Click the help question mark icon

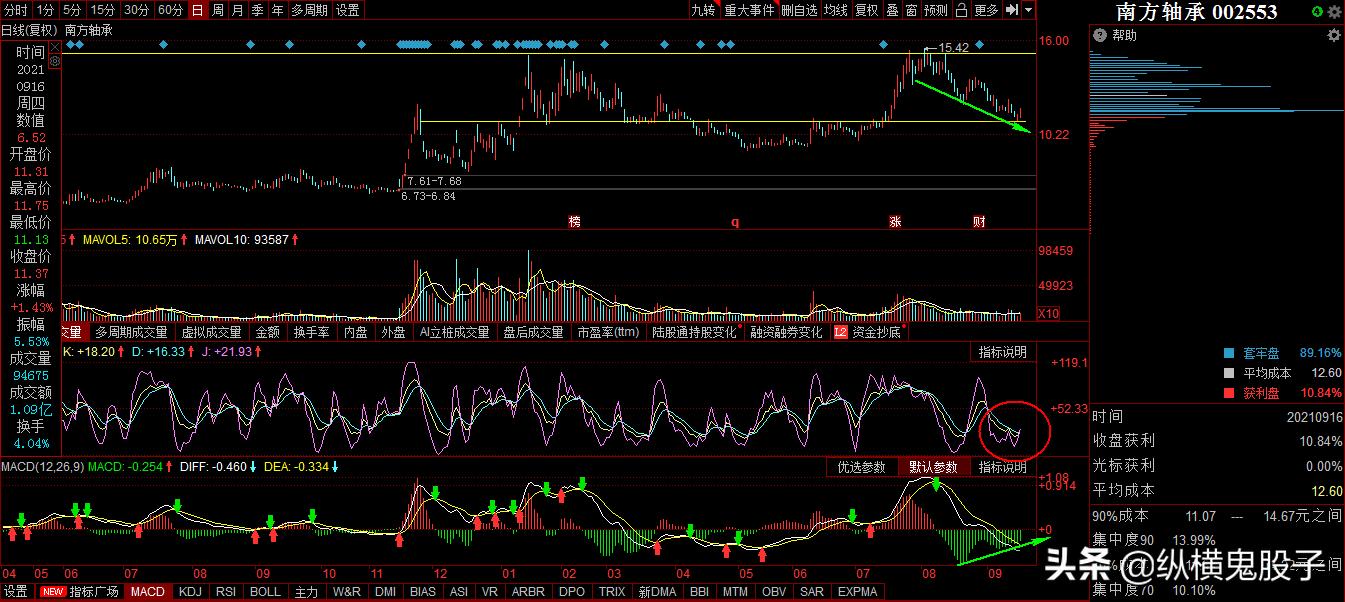(x=1099, y=35)
